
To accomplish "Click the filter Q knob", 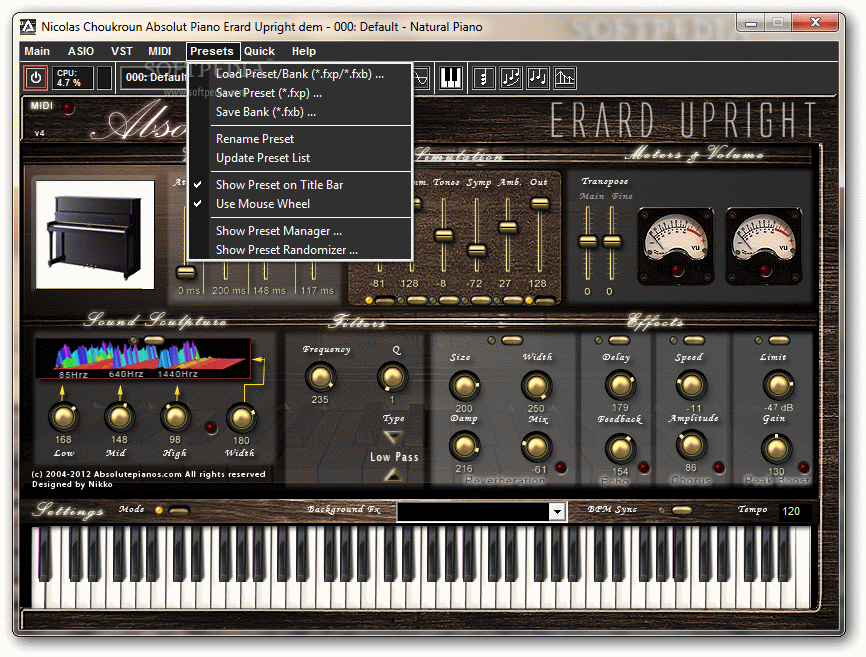I will pos(392,377).
